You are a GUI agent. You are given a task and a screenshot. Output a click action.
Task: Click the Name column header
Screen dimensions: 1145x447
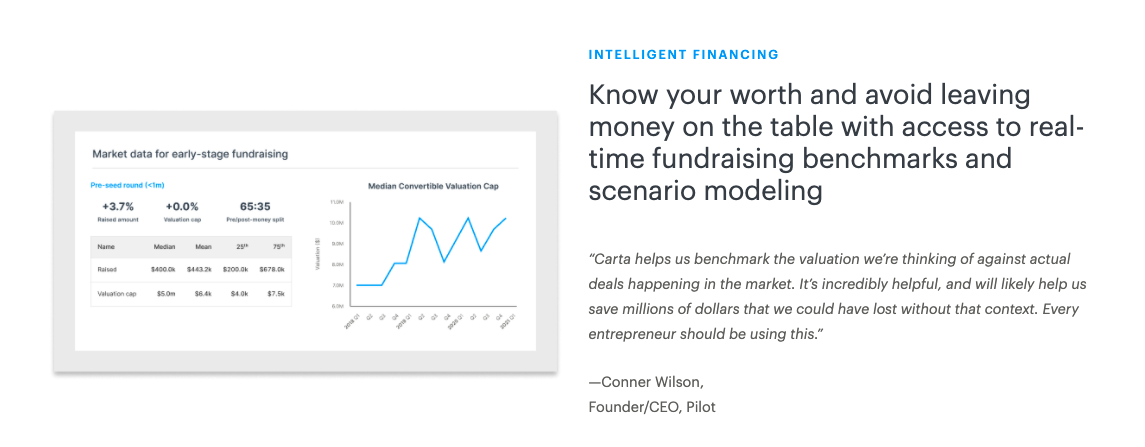point(106,247)
